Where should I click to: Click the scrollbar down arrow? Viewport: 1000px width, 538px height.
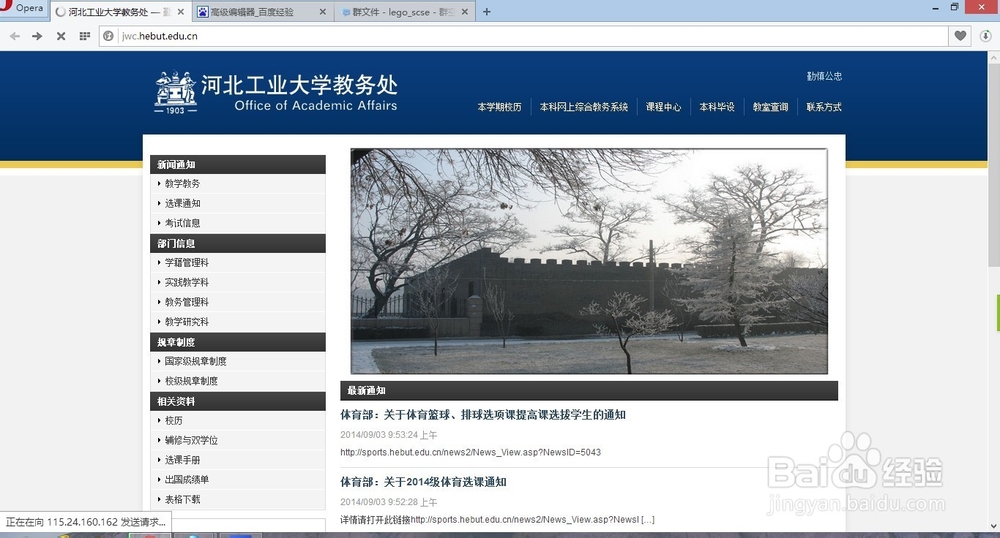(994, 526)
